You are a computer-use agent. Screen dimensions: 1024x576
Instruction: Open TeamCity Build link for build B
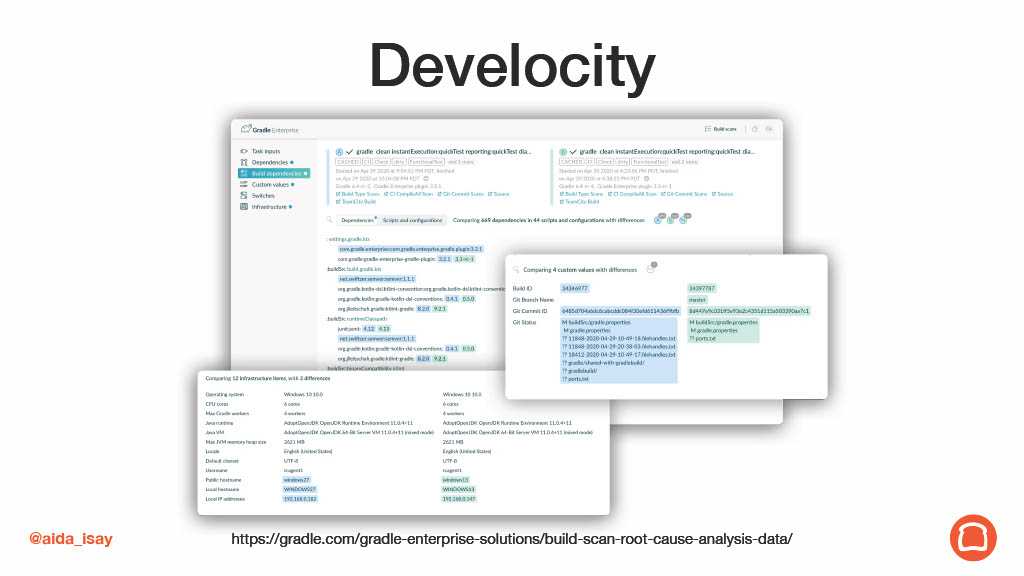(x=579, y=202)
